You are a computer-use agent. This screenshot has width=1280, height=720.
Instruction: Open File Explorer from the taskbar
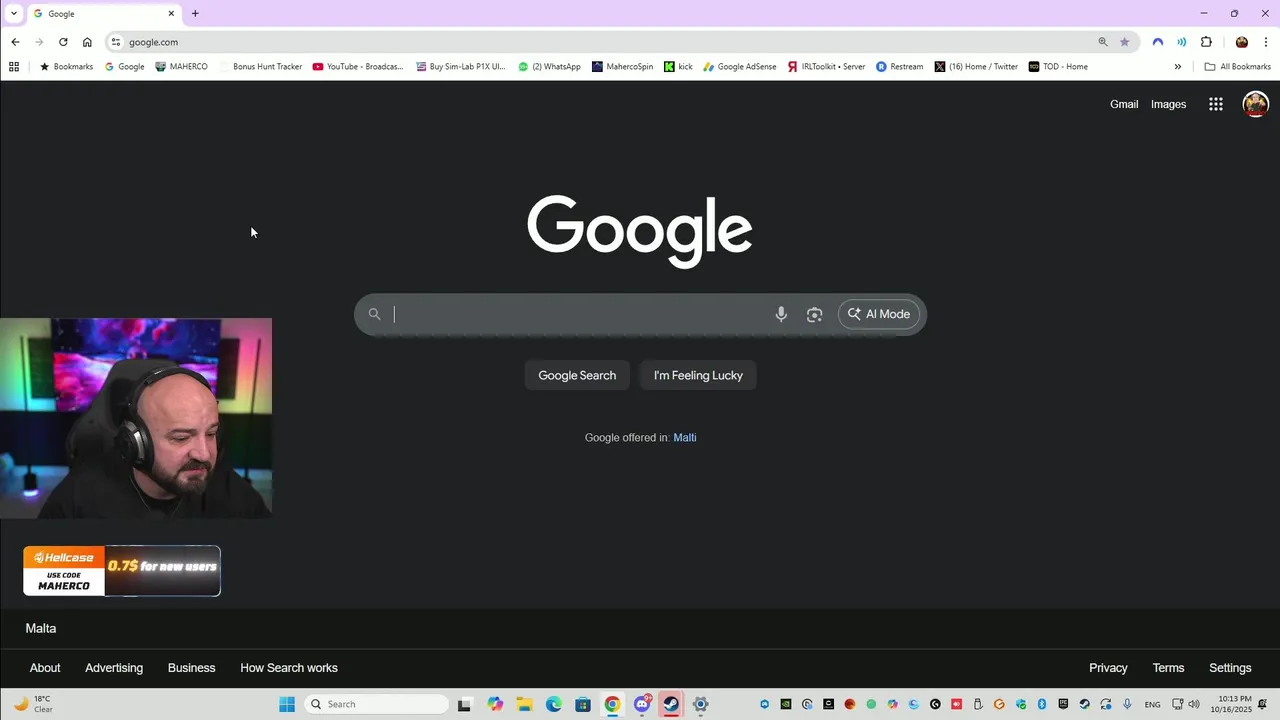[x=524, y=704]
